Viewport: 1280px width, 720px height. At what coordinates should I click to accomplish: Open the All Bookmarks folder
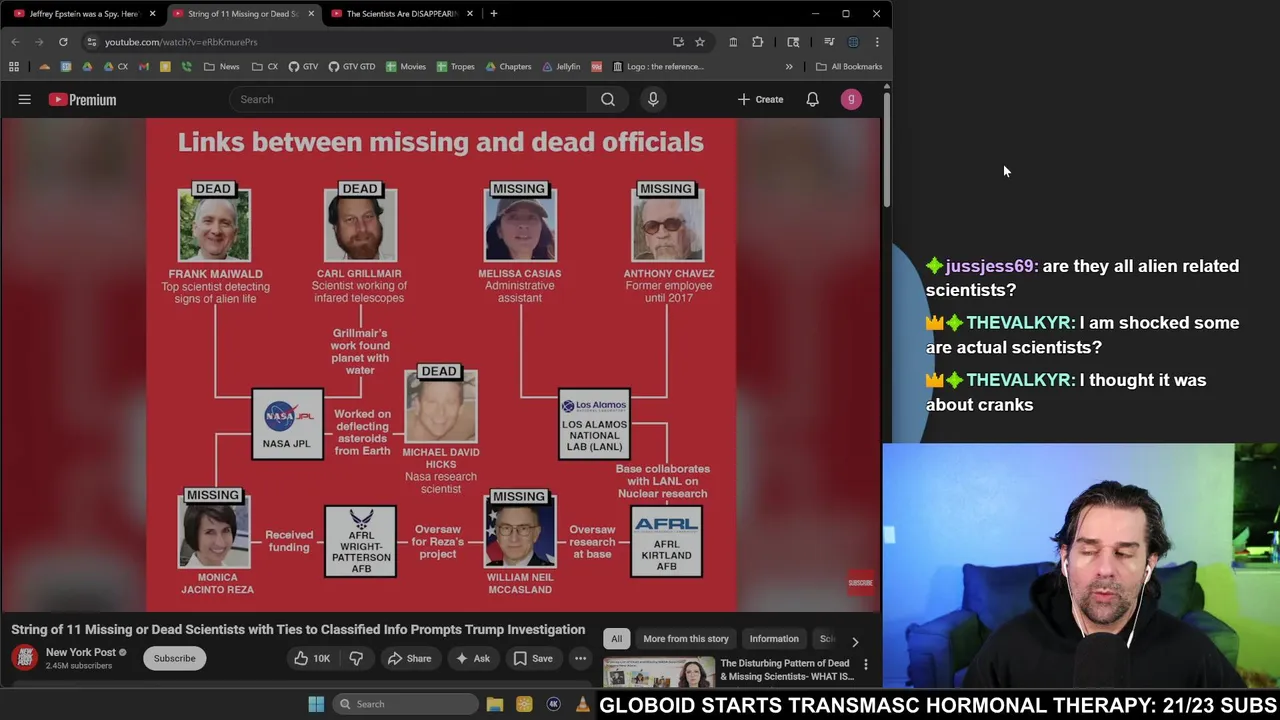849,67
